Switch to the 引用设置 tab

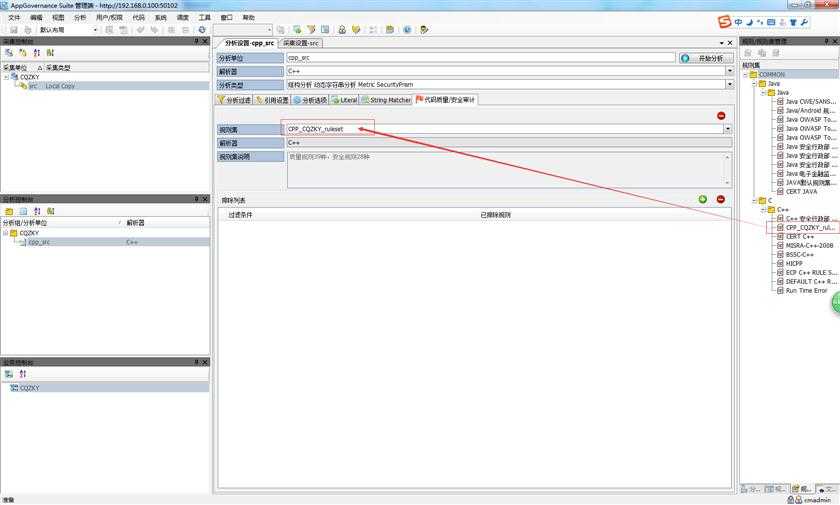point(272,100)
